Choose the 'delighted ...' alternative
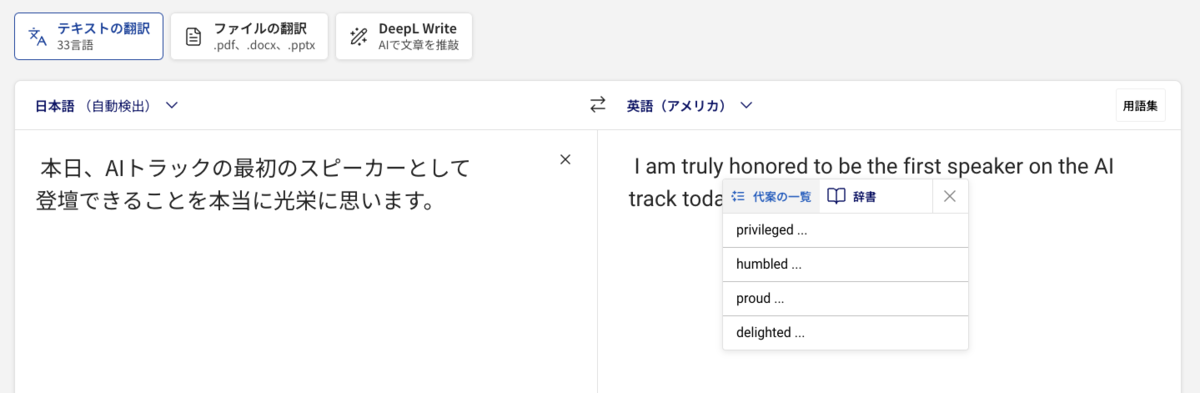The width and height of the screenshot is (1200, 393). (x=845, y=332)
